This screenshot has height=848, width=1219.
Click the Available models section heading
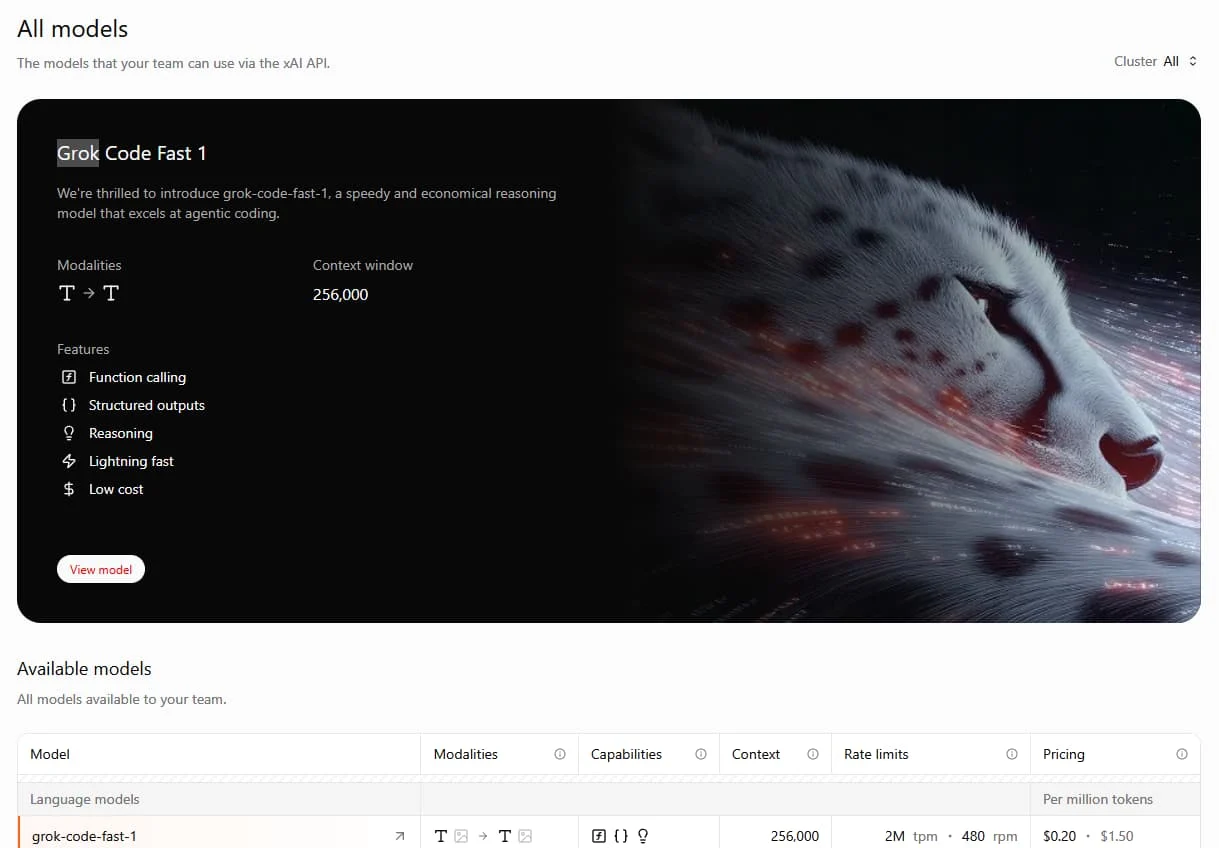(84, 668)
